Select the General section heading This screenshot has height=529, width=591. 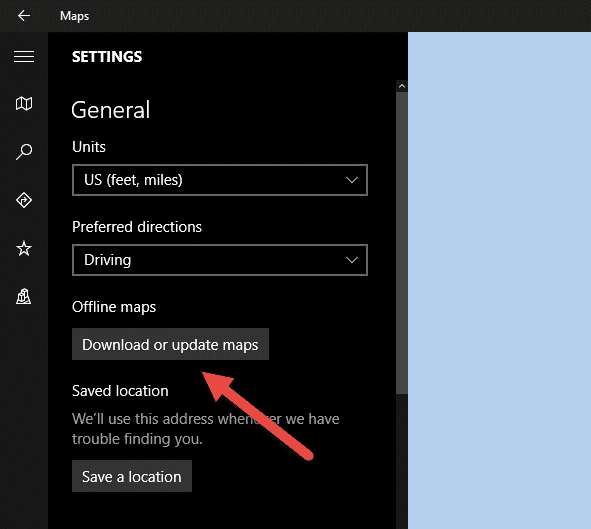pos(111,110)
